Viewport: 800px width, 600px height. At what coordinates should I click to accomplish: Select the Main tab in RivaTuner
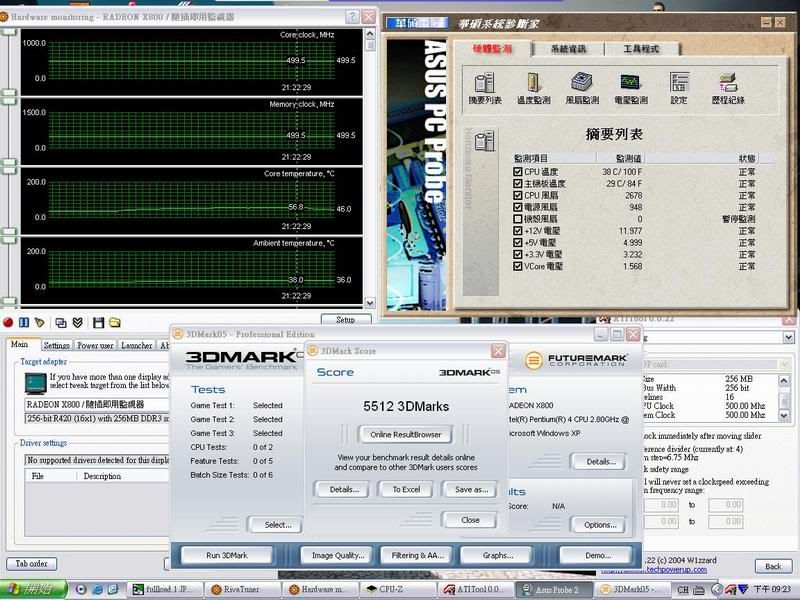(x=19, y=344)
